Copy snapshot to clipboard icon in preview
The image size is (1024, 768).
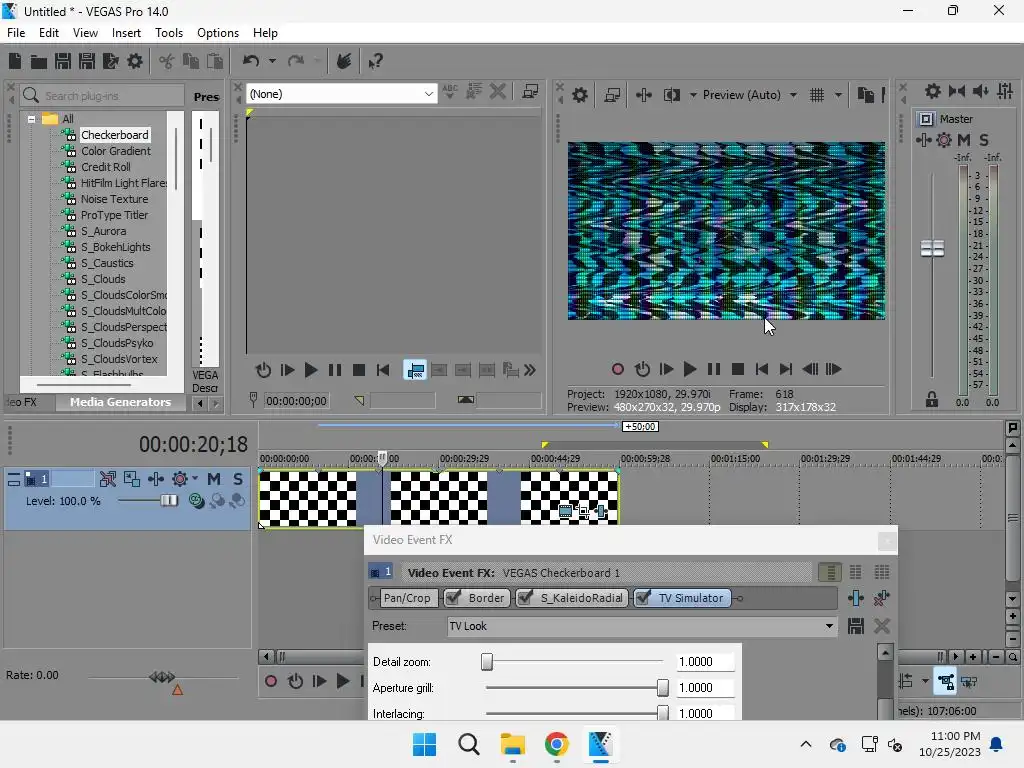pyautogui.click(x=865, y=95)
